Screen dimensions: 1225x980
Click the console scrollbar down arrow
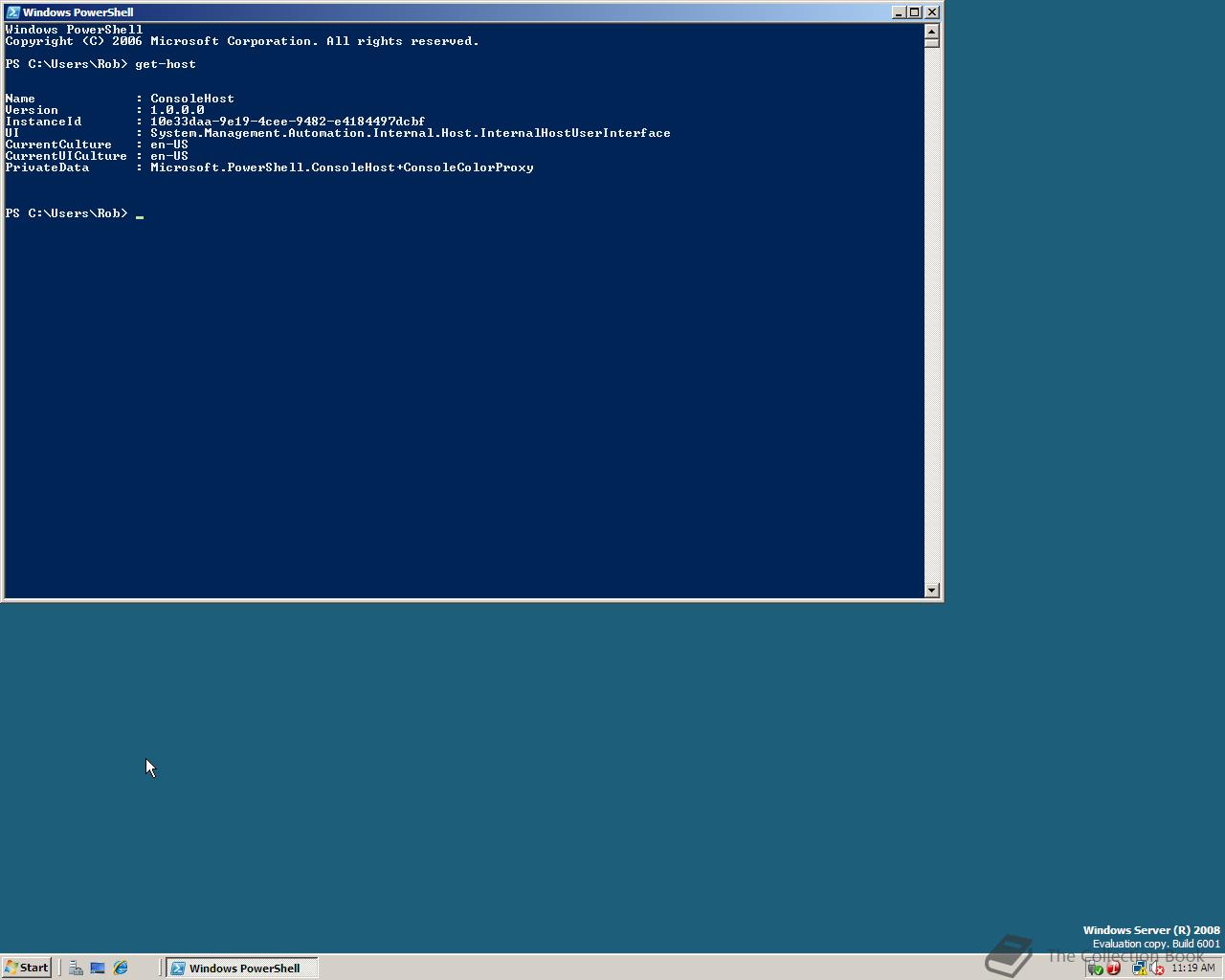(932, 590)
